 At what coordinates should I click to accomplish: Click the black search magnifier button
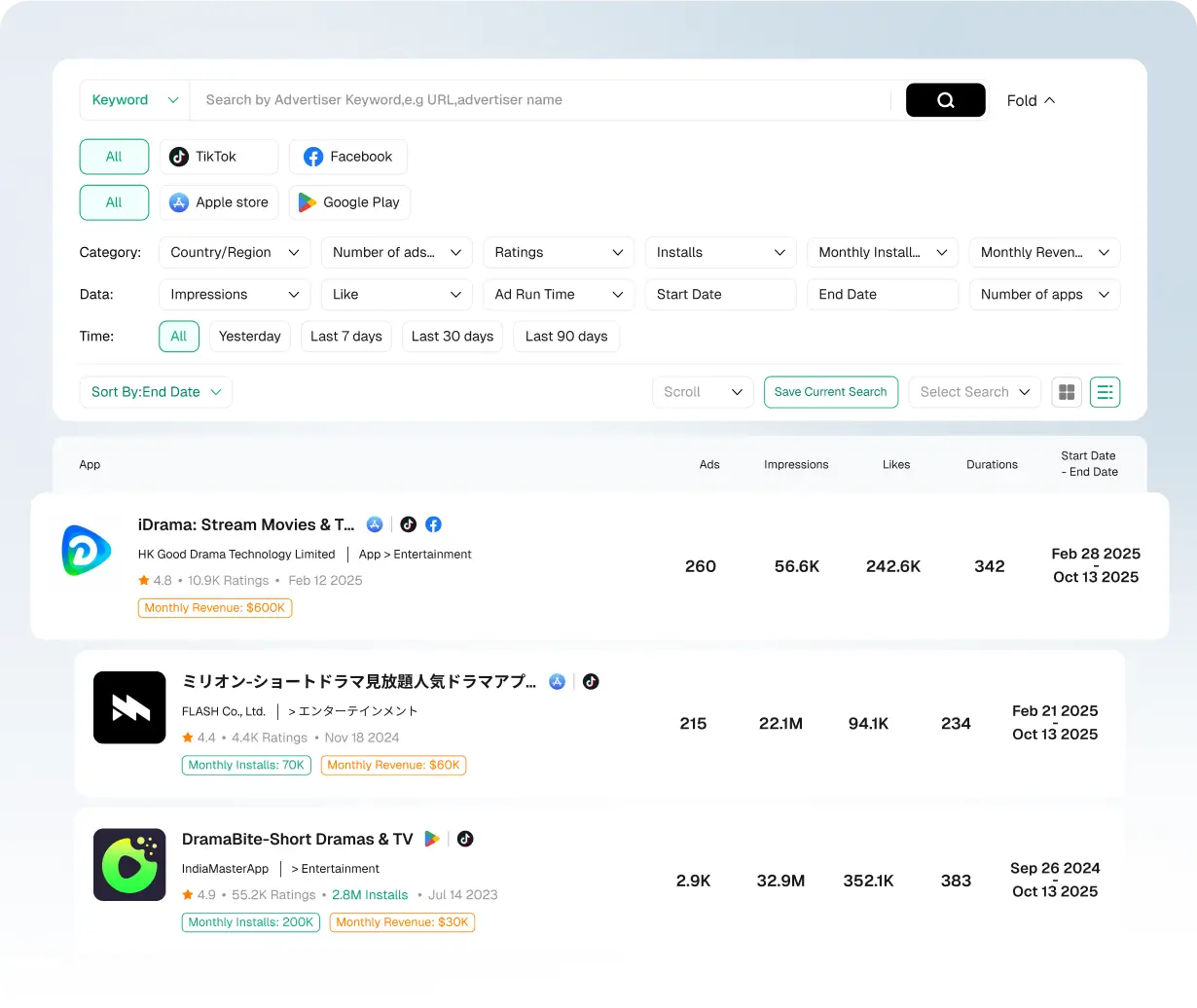click(x=945, y=100)
